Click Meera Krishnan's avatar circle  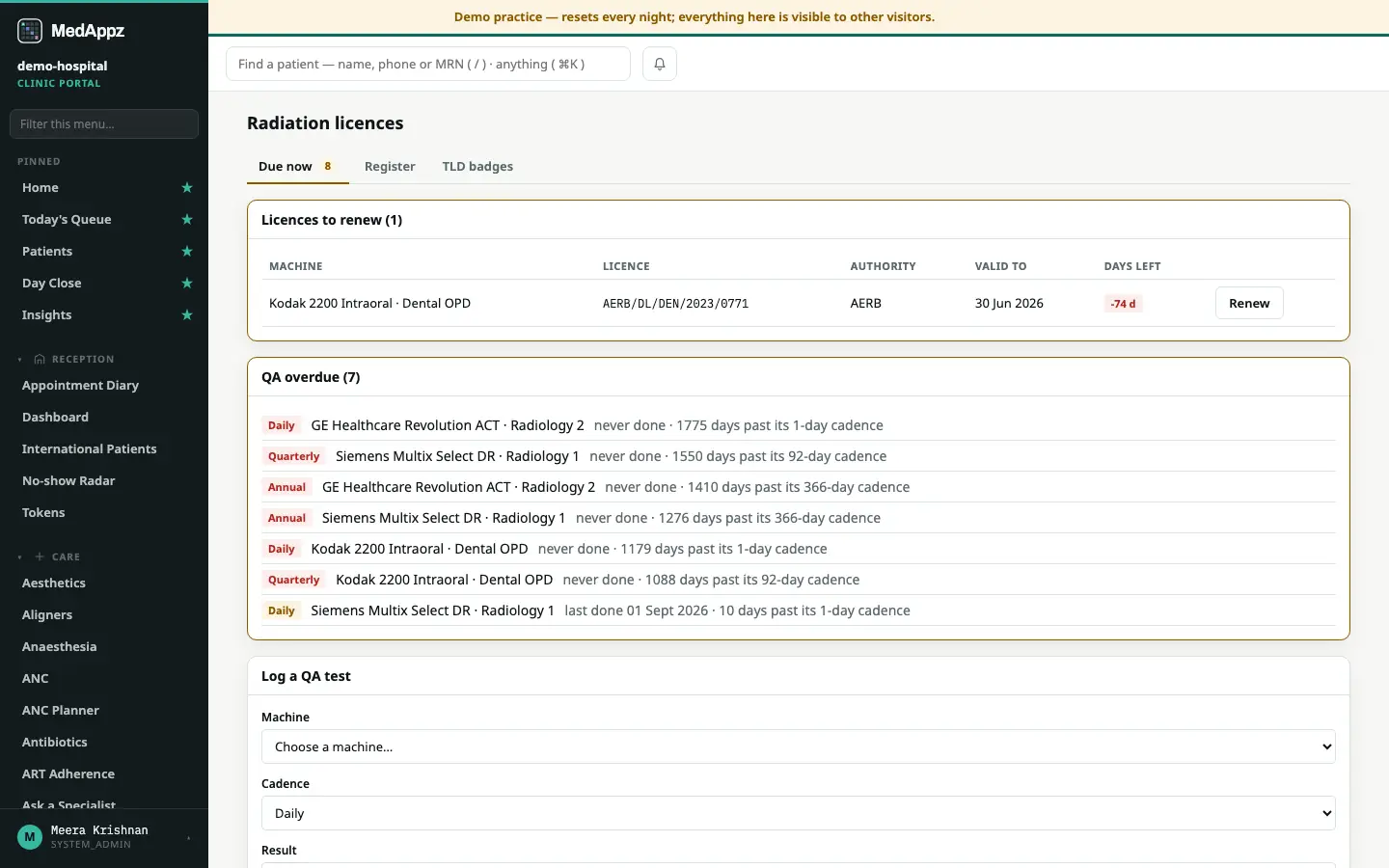point(30,836)
